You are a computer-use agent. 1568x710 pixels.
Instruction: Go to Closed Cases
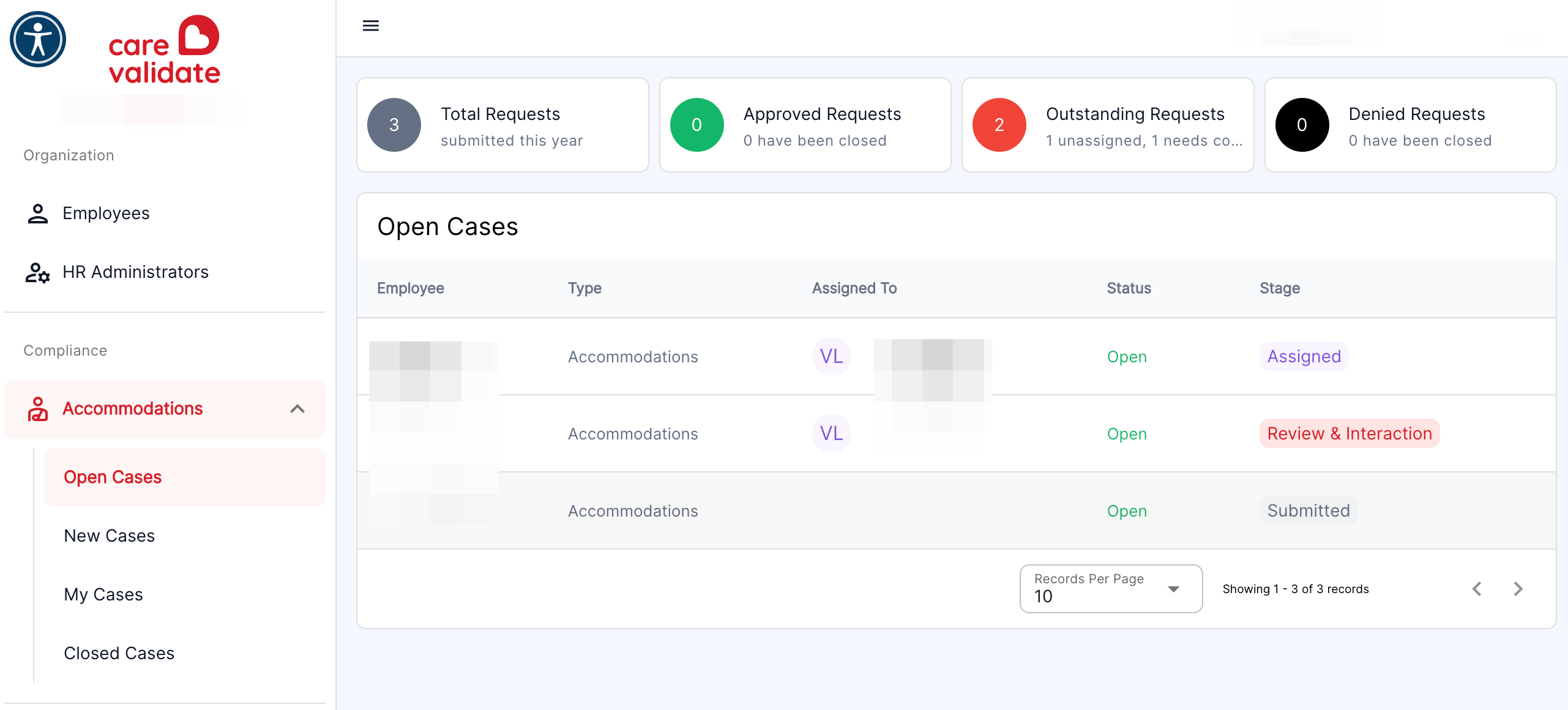click(184, 654)
